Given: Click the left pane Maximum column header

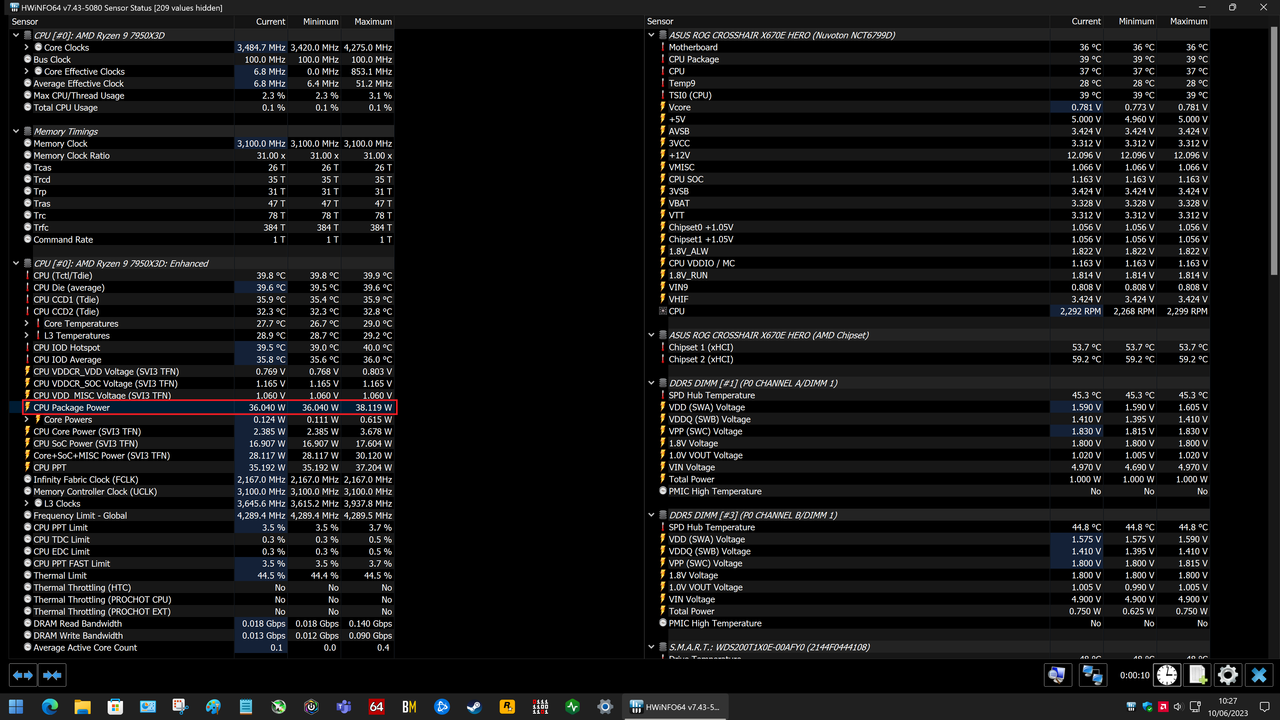Looking at the screenshot, I should click(x=368, y=21).
